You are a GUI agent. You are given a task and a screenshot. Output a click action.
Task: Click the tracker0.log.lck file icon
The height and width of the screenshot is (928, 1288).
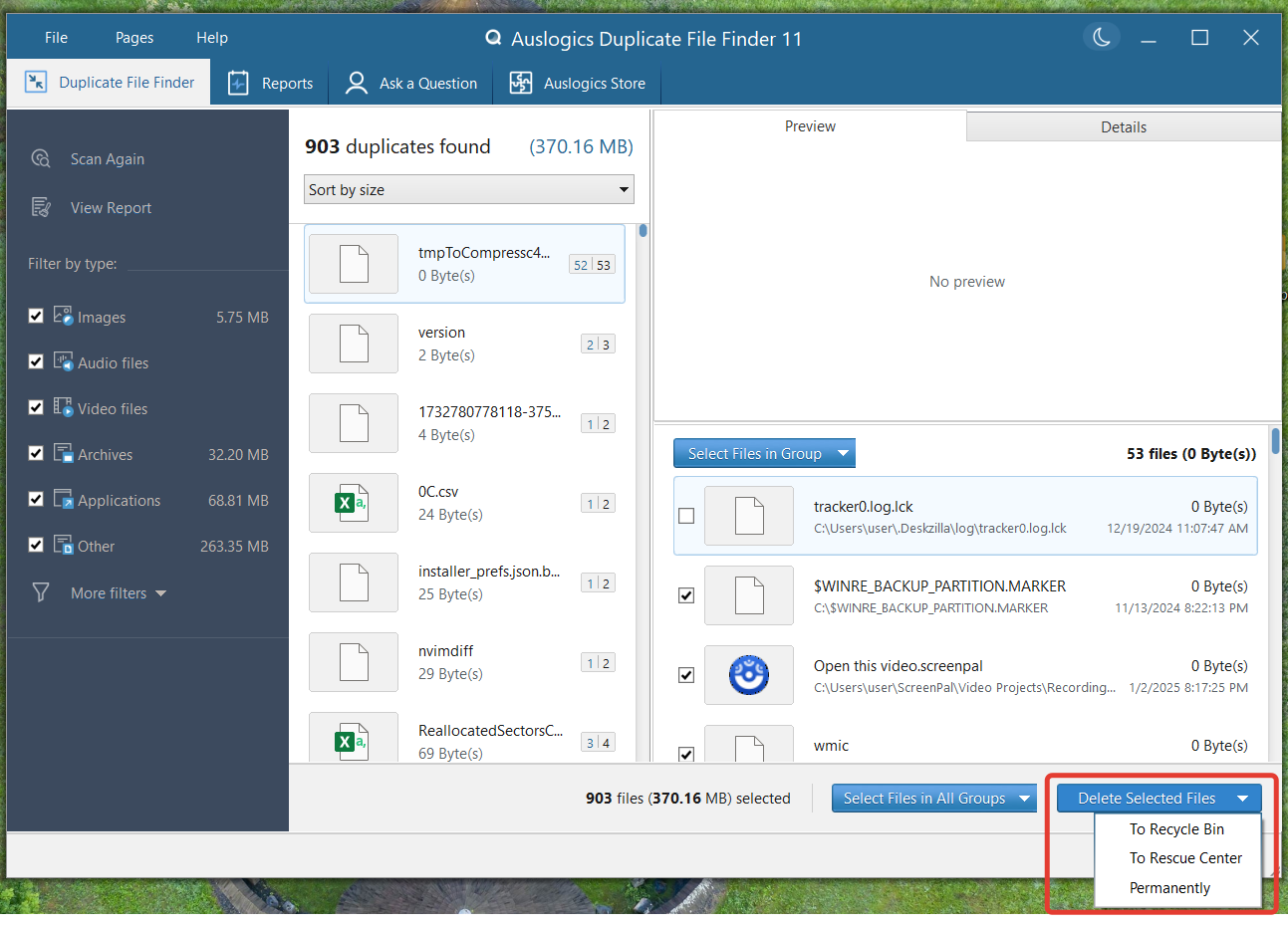click(x=749, y=516)
